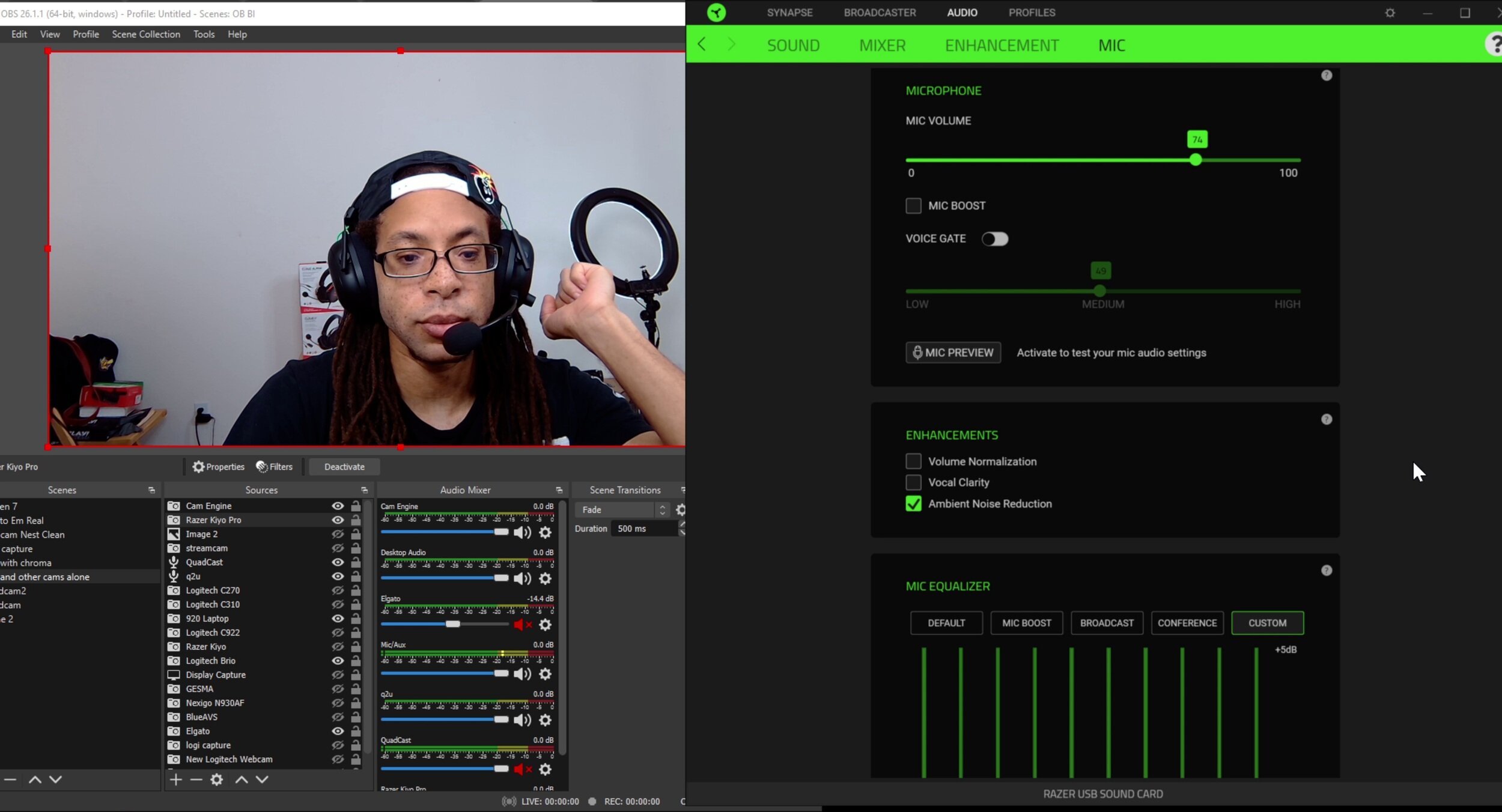Add a new source with plus icon
The height and width of the screenshot is (812, 1502).
[175, 780]
